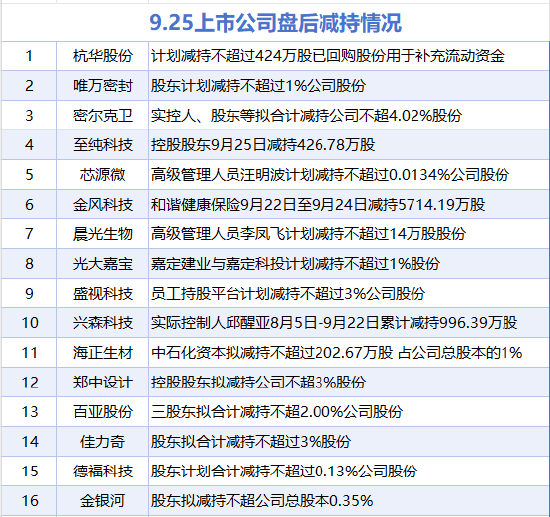The width and height of the screenshot is (550, 517).
Task: Select row number 6 cell
Action: pyautogui.click(x=29, y=204)
